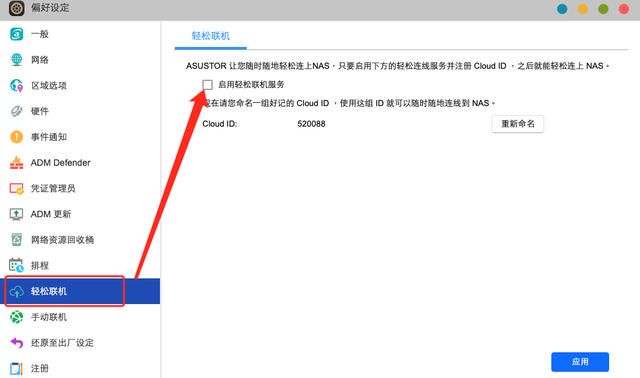Click the Cloud ID value 520088
Screen dimensions: 640x378
pos(311,124)
